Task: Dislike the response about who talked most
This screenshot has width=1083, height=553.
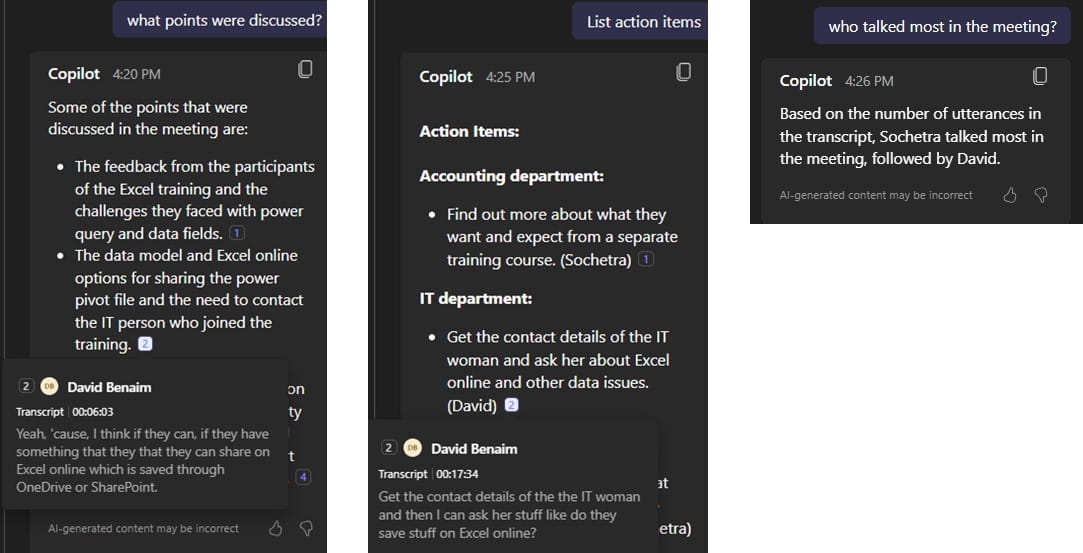Action: (x=1040, y=195)
